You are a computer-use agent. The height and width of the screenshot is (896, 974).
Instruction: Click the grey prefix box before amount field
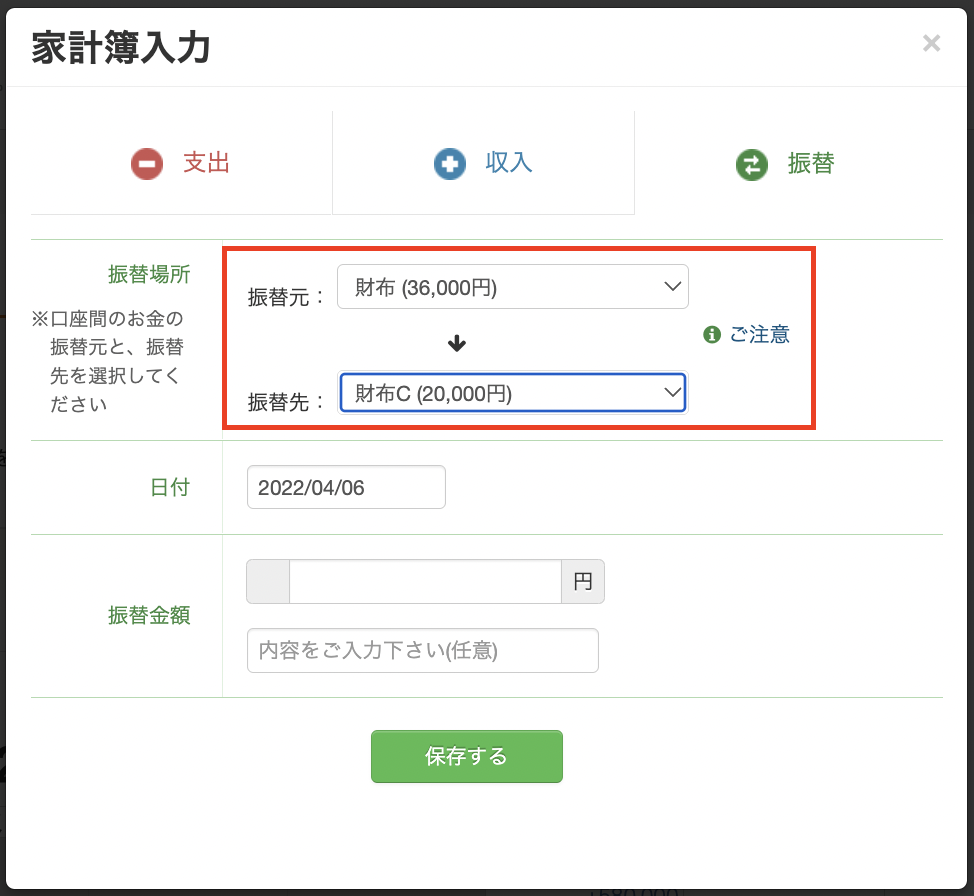(x=268, y=582)
